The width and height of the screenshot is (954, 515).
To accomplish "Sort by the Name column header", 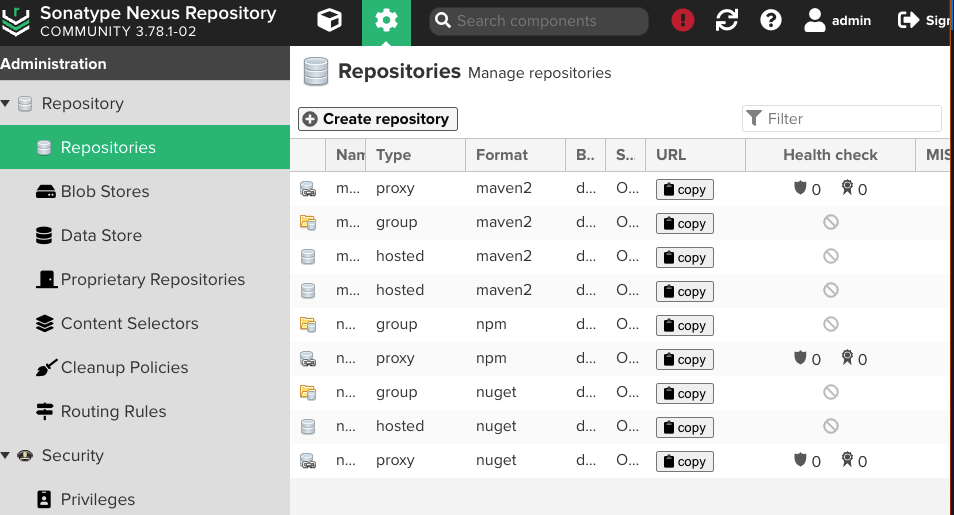I will tap(346, 155).
